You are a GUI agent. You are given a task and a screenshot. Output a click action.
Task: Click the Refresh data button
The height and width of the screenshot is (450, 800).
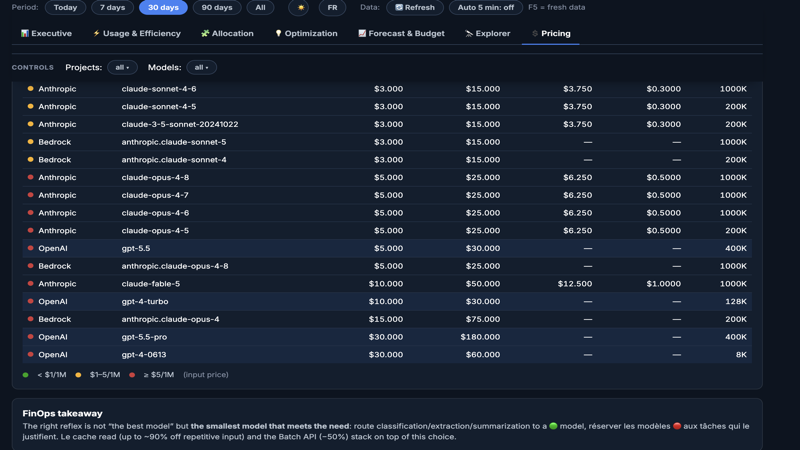(x=415, y=8)
